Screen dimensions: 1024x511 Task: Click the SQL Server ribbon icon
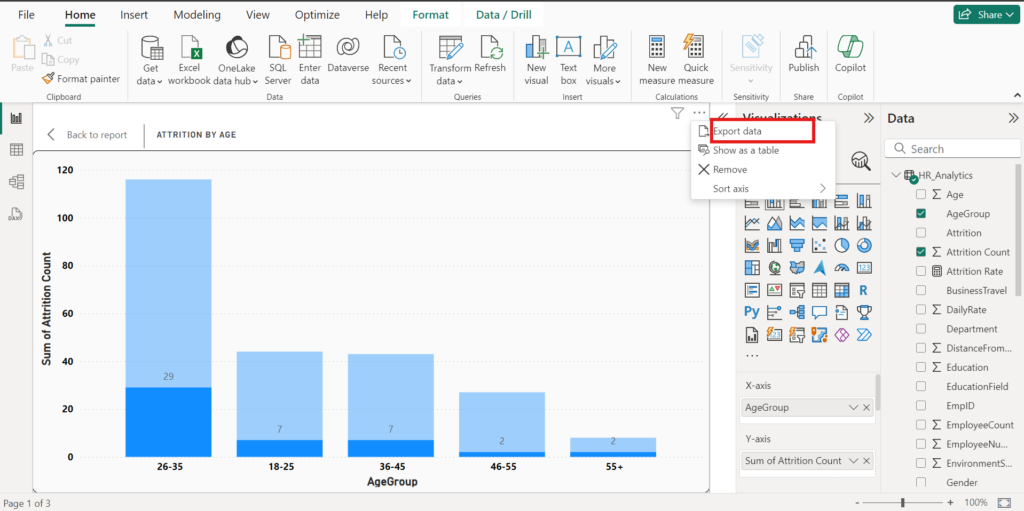pos(278,59)
